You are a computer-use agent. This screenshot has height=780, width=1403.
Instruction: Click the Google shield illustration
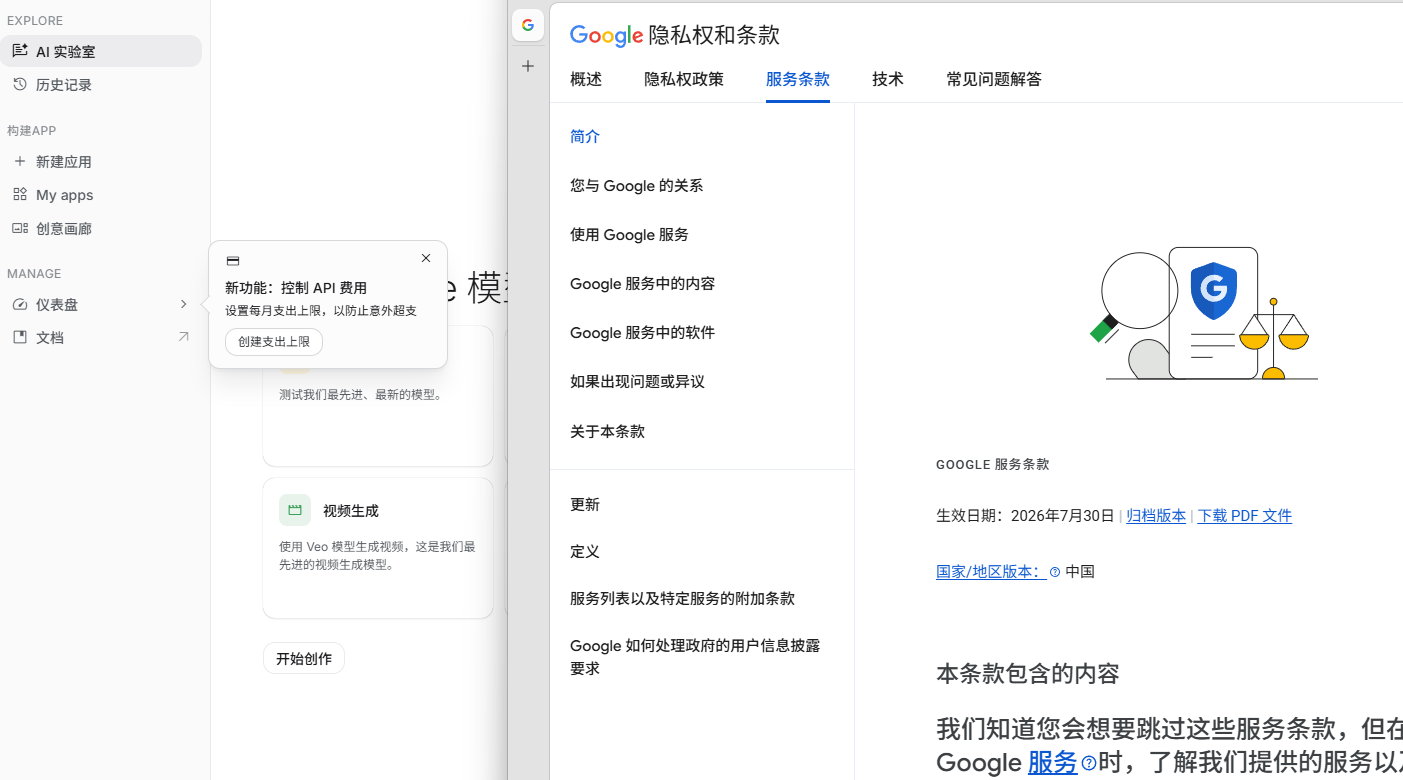point(1213,291)
